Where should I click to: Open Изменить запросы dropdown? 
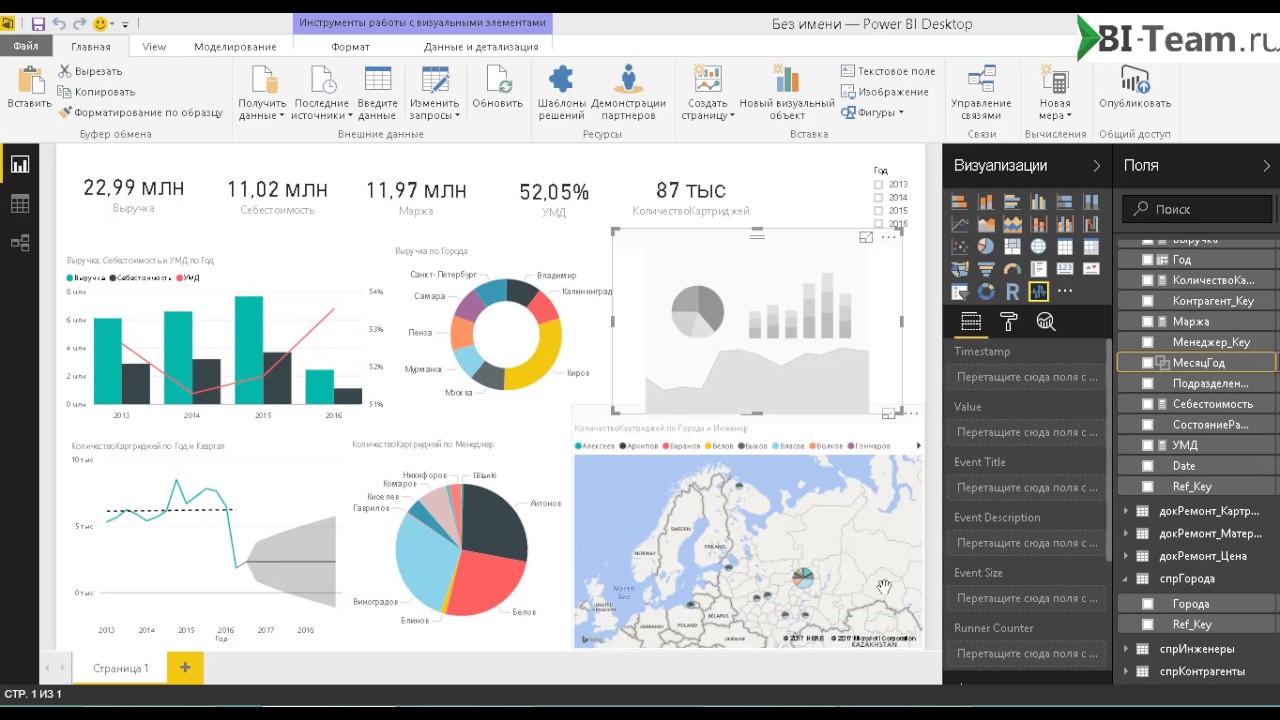[x=435, y=92]
